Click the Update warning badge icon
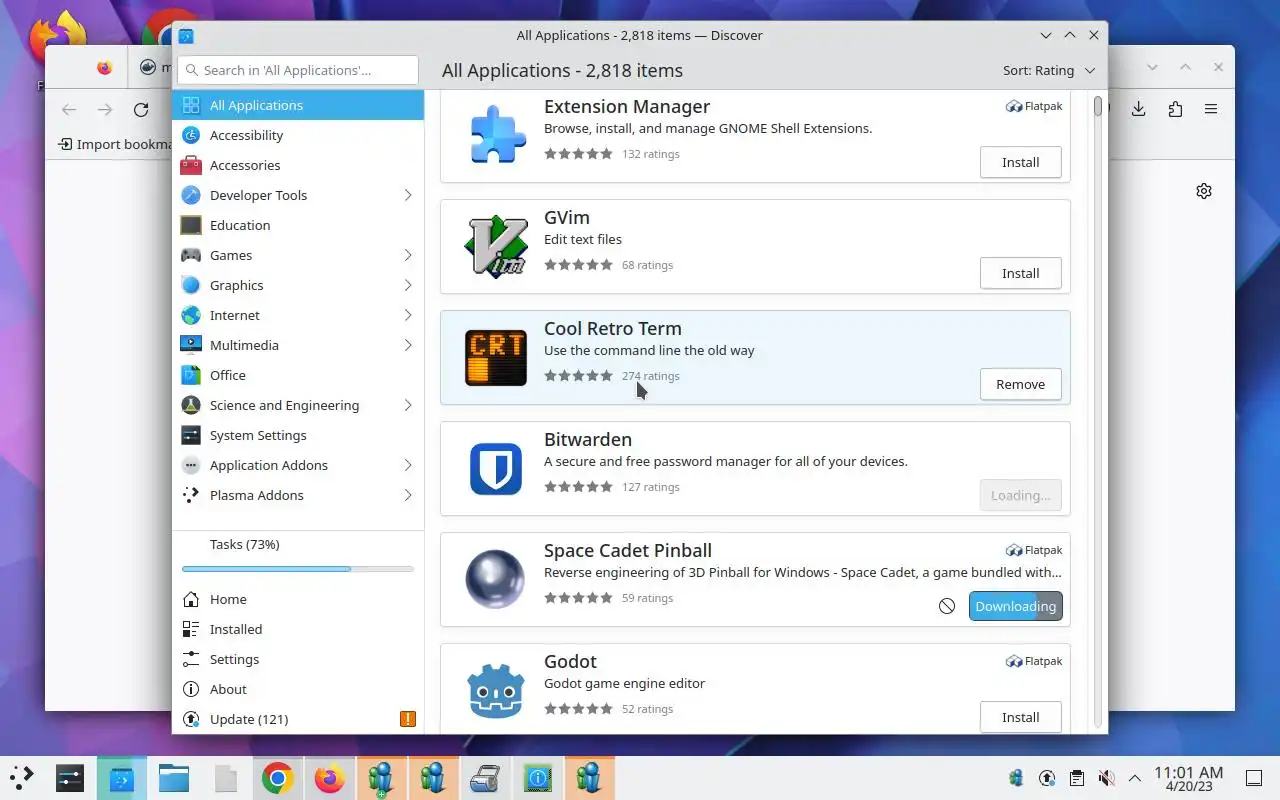Screen dimensions: 1280x800 coord(407,719)
